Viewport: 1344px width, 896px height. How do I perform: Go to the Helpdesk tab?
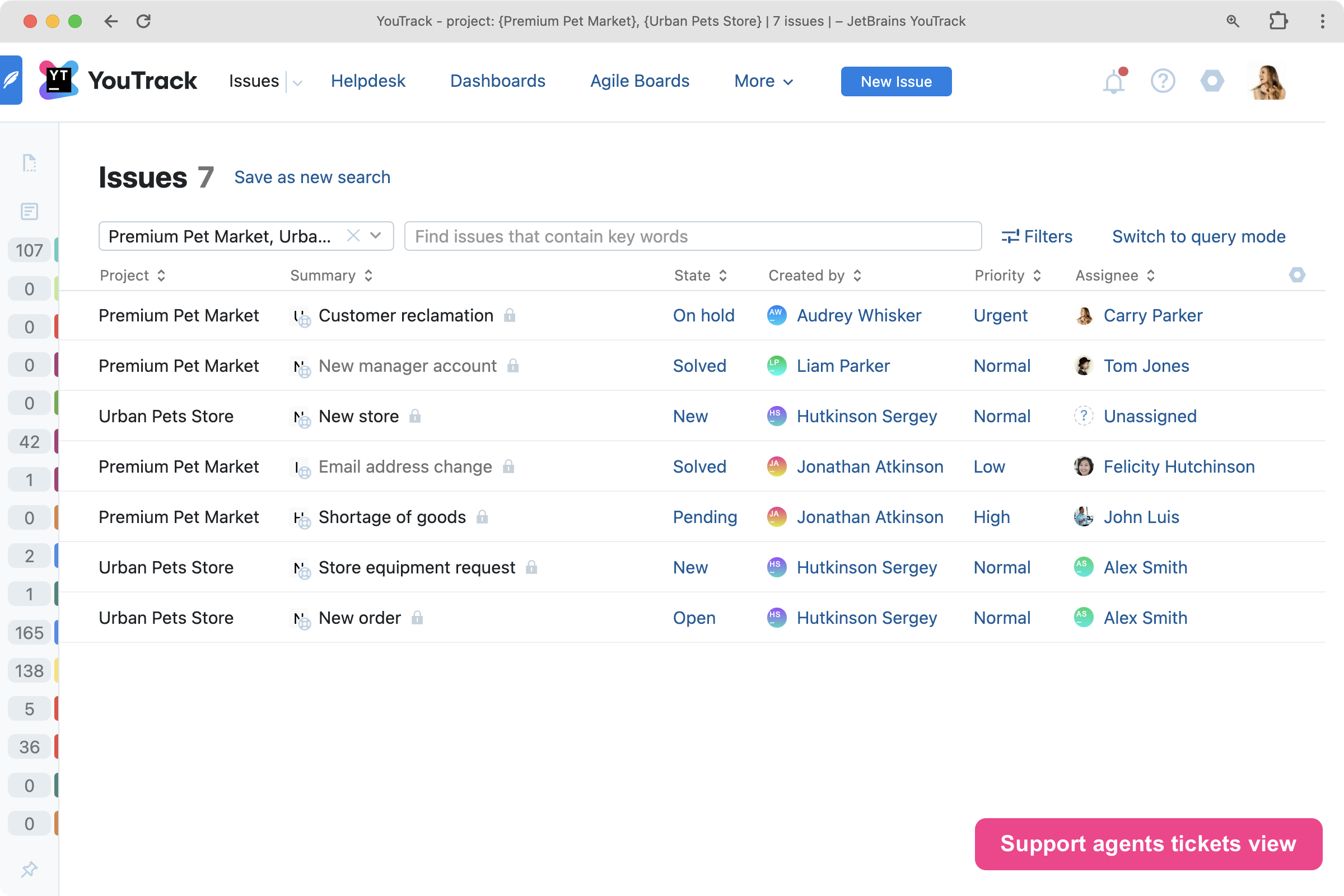368,81
